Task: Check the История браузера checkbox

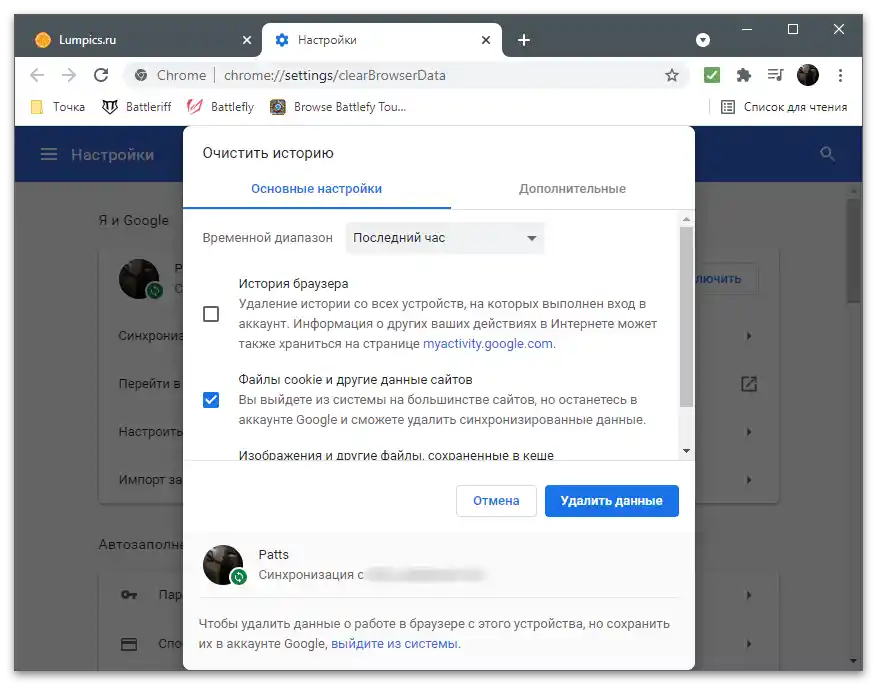Action: click(x=211, y=314)
